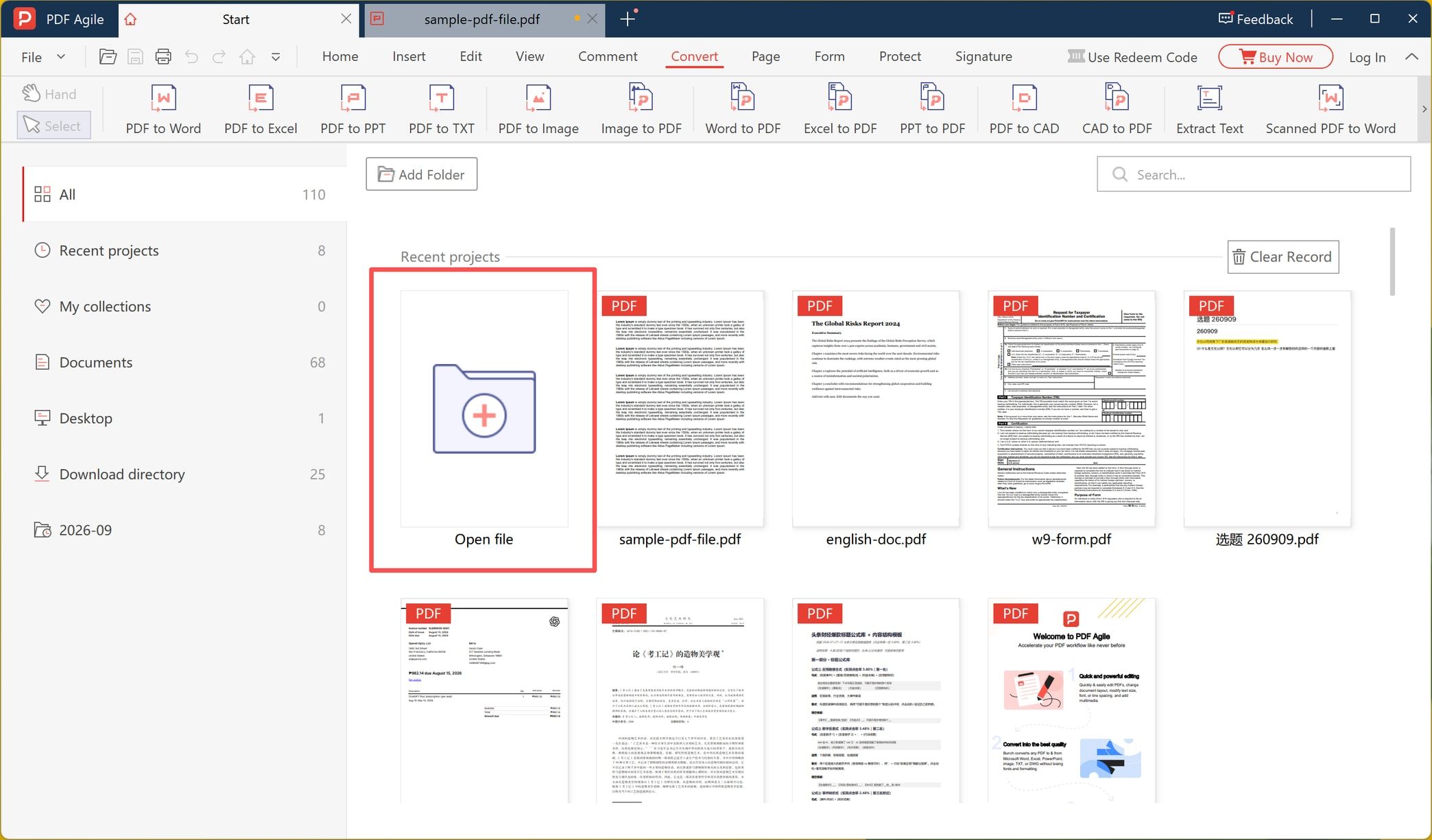This screenshot has width=1432, height=840.
Task: Open the Protect ribbon tab
Action: (900, 57)
